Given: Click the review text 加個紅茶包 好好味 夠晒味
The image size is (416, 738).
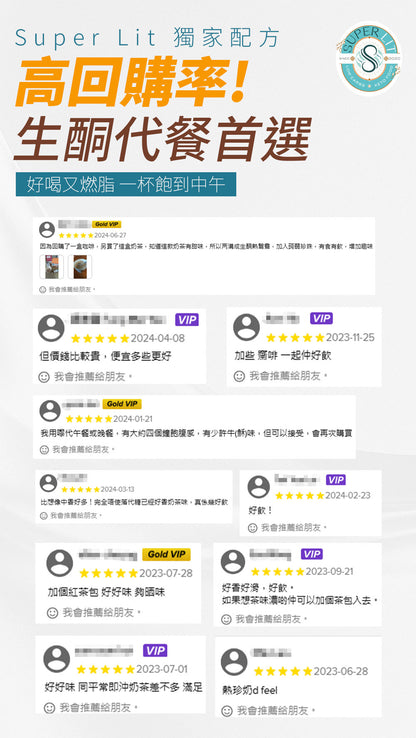Looking at the screenshot, I should tap(107, 592).
